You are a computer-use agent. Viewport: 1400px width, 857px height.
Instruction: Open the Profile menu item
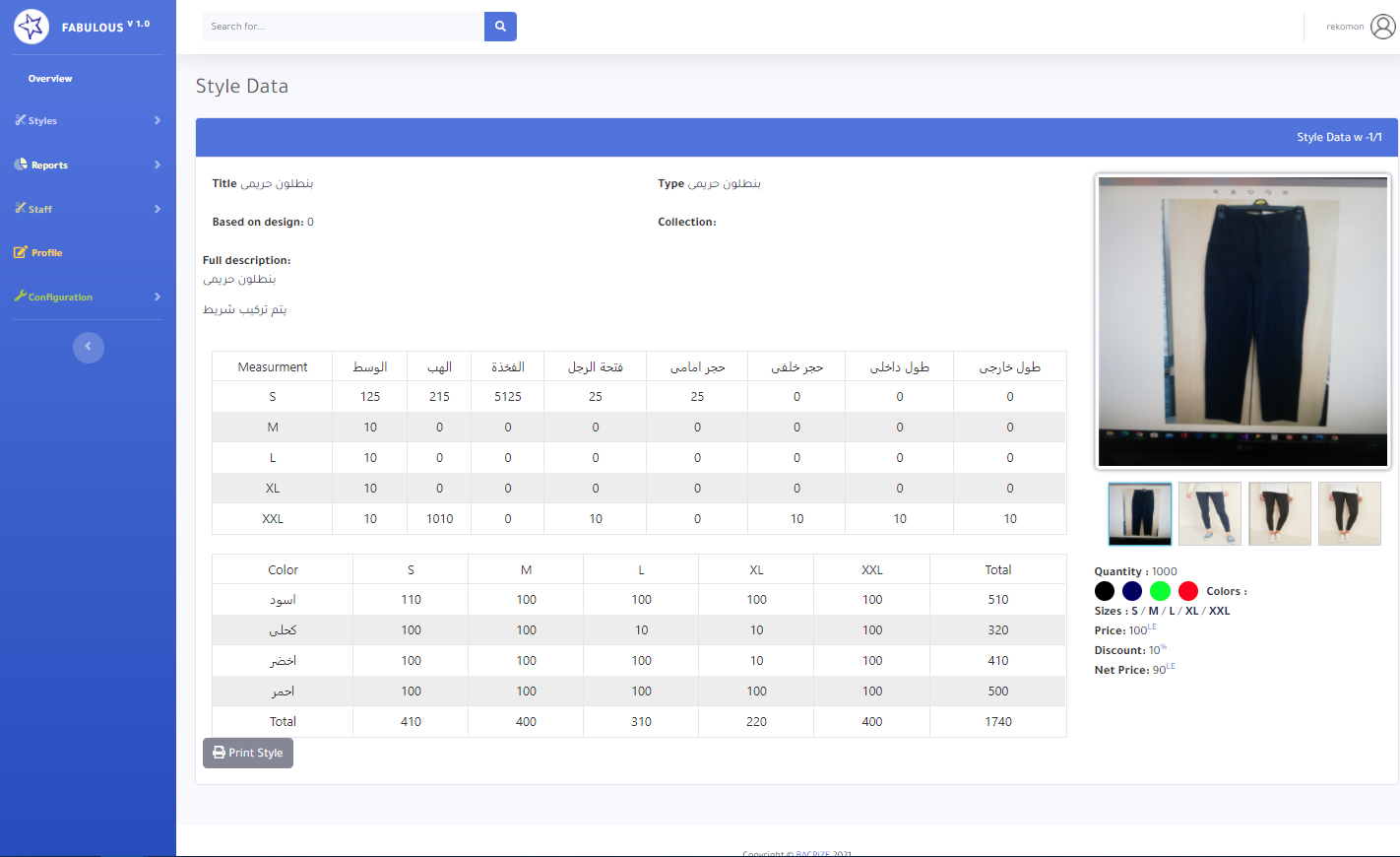pyautogui.click(x=46, y=253)
